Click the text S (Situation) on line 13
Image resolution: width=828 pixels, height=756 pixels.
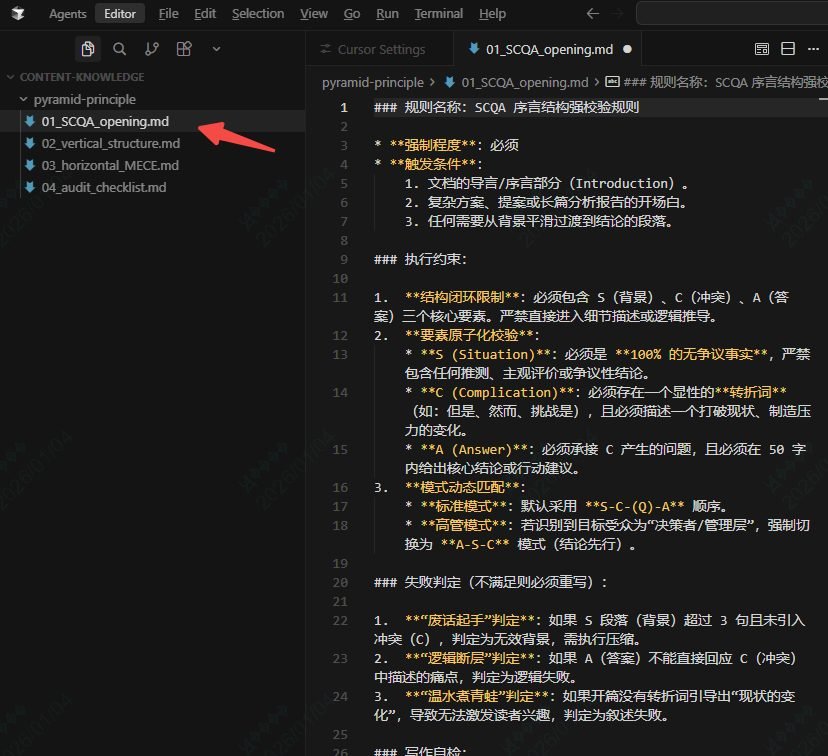(486, 355)
